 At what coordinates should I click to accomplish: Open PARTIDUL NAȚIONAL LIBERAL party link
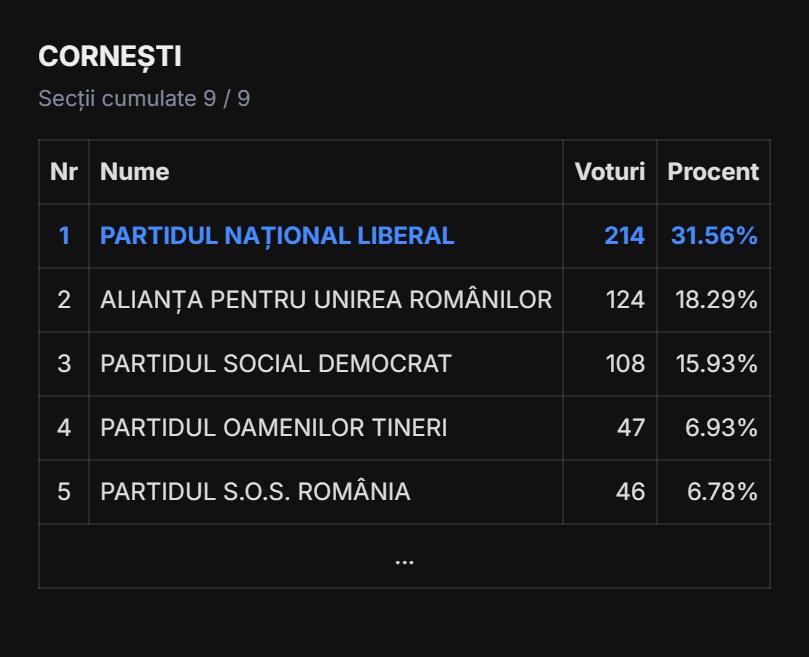coord(277,236)
